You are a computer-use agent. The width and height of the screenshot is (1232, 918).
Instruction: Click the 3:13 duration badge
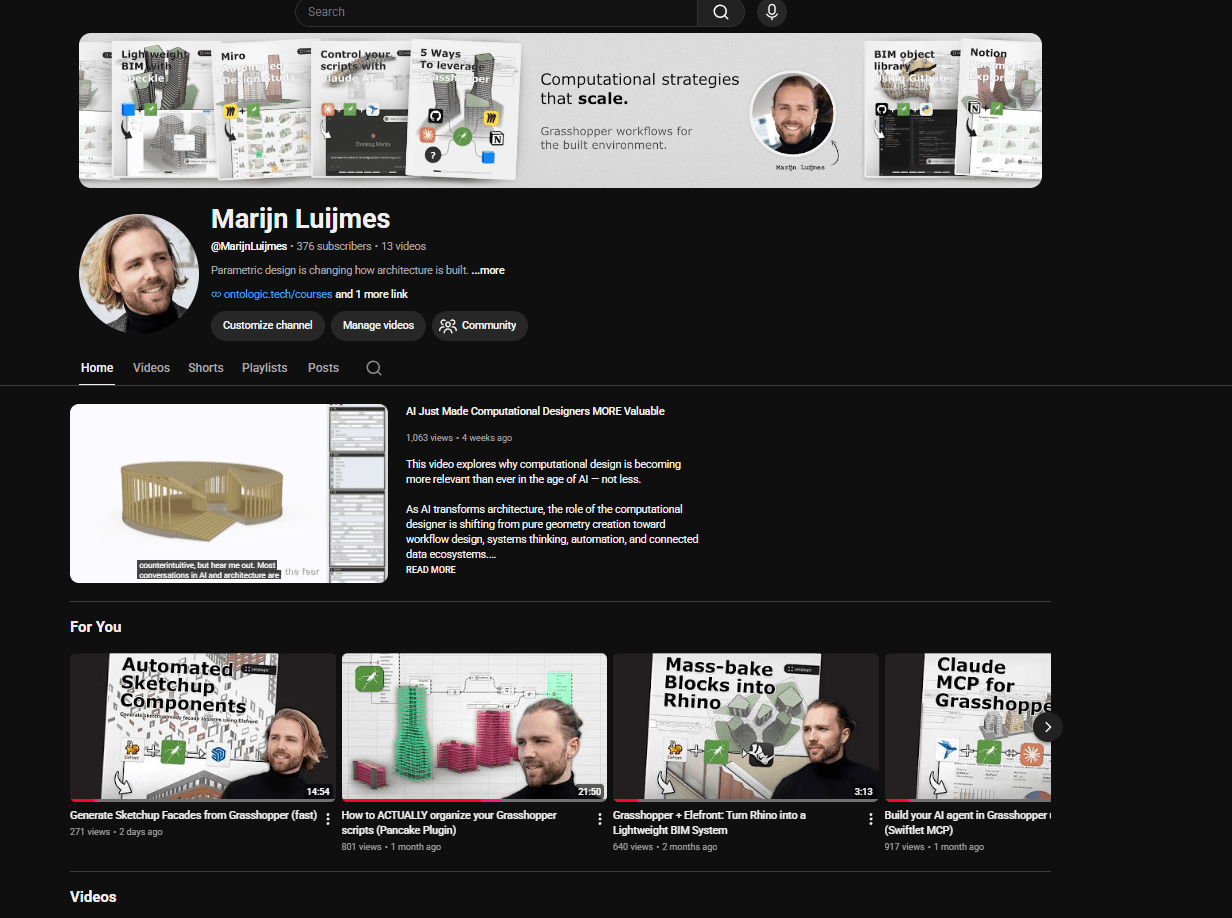pos(863,792)
